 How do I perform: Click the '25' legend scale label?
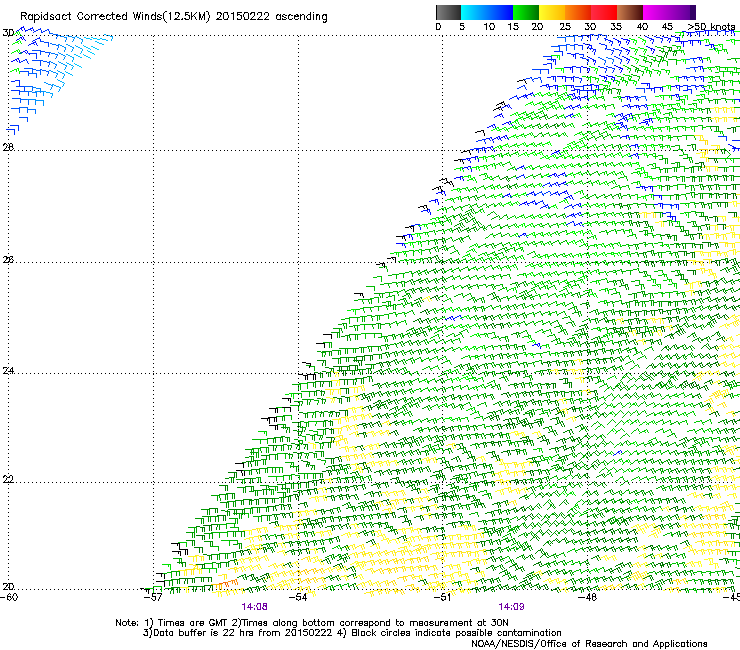coord(564,27)
